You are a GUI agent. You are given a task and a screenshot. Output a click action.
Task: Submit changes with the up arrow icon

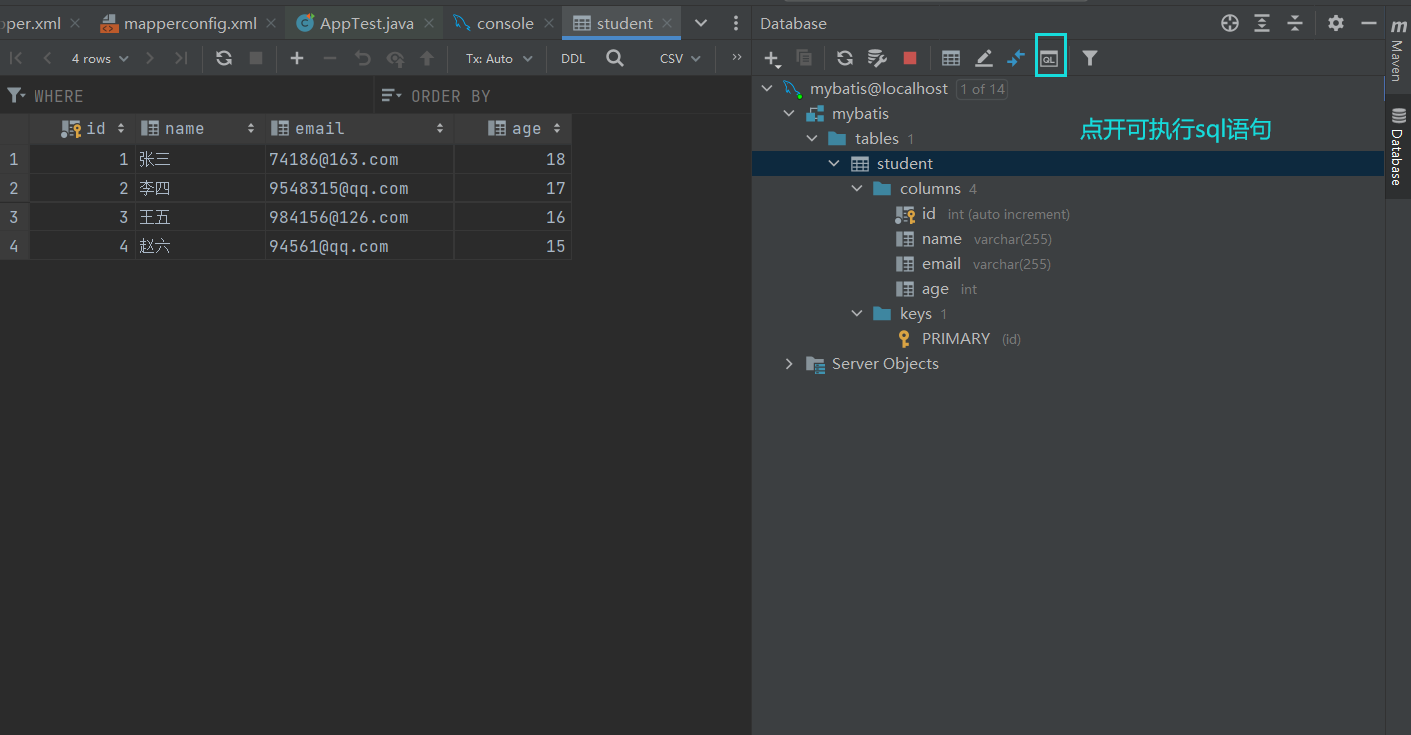pos(427,58)
